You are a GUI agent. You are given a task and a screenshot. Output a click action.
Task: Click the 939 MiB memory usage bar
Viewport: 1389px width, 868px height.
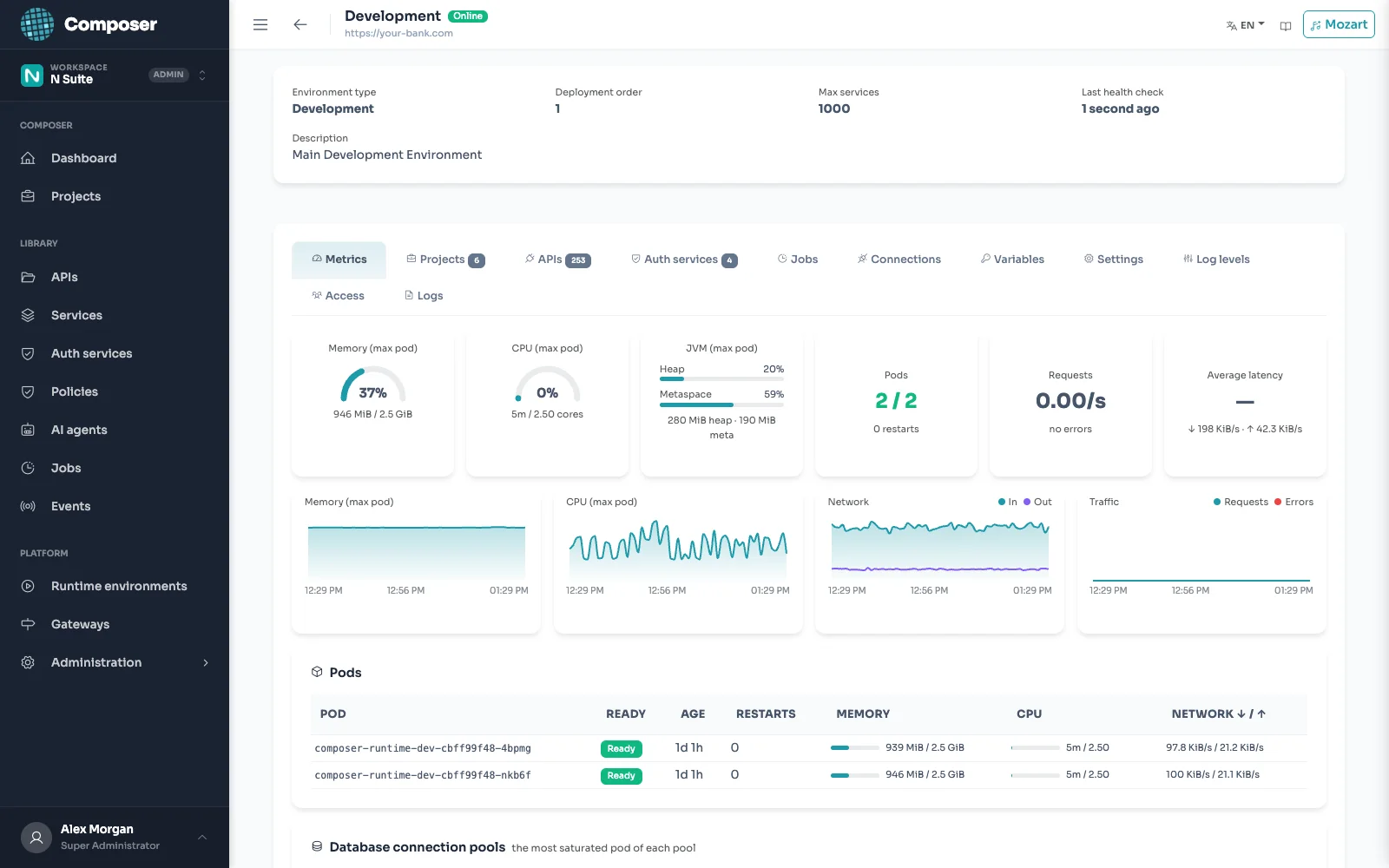click(x=855, y=747)
